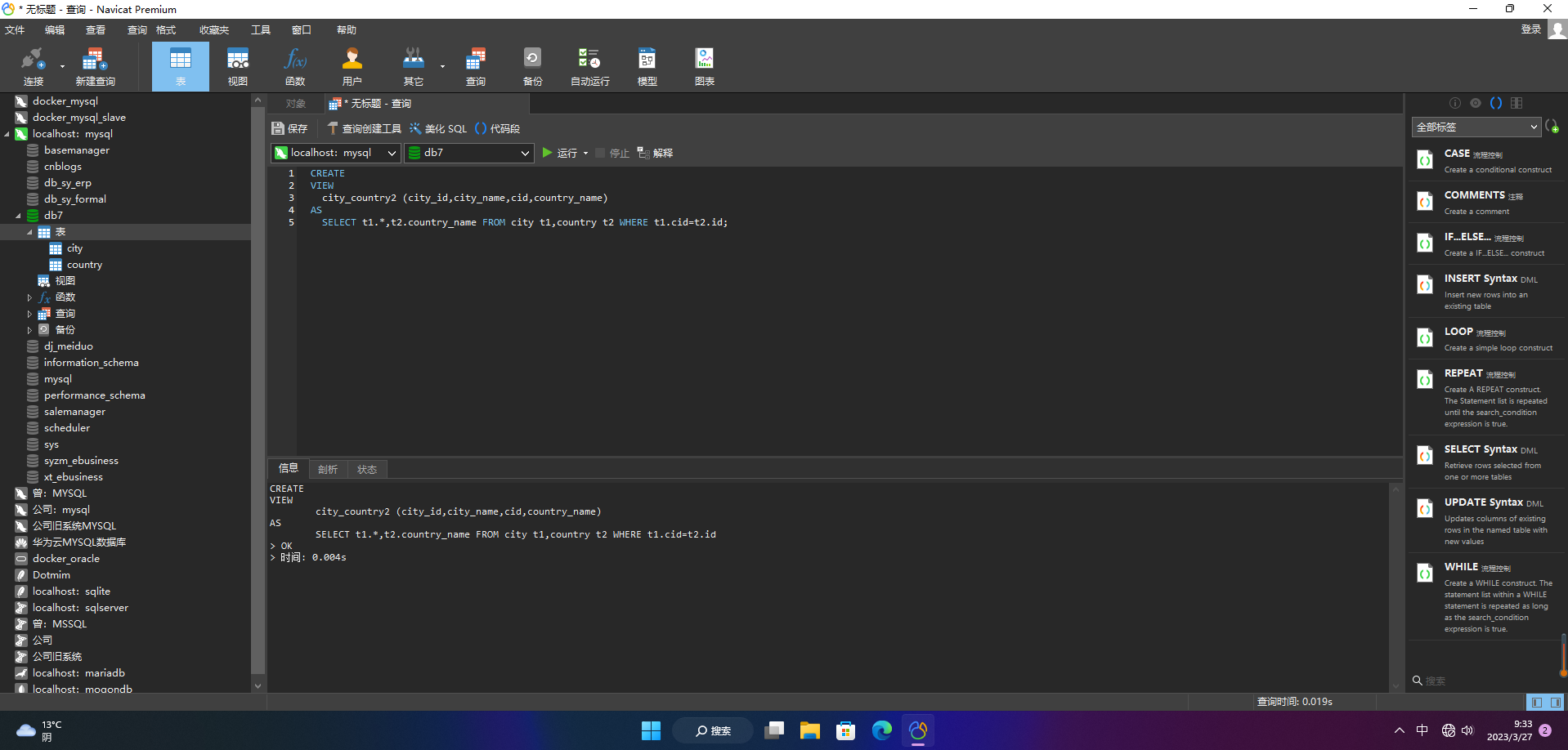Click the 查询创建工具 (Query Builder) button

tap(364, 129)
